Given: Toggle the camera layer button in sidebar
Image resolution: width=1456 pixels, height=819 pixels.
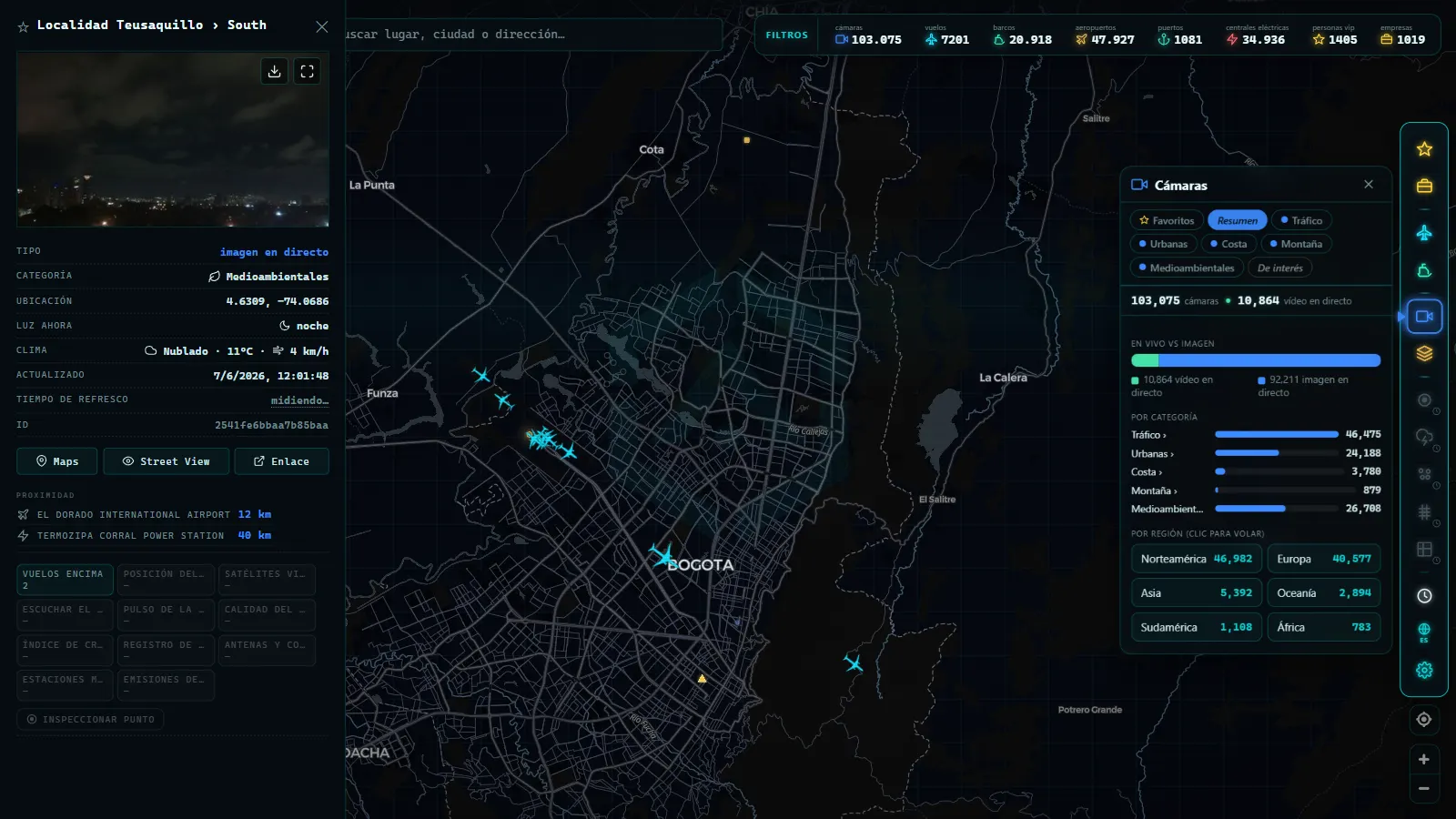Looking at the screenshot, I should pyautogui.click(x=1424, y=317).
